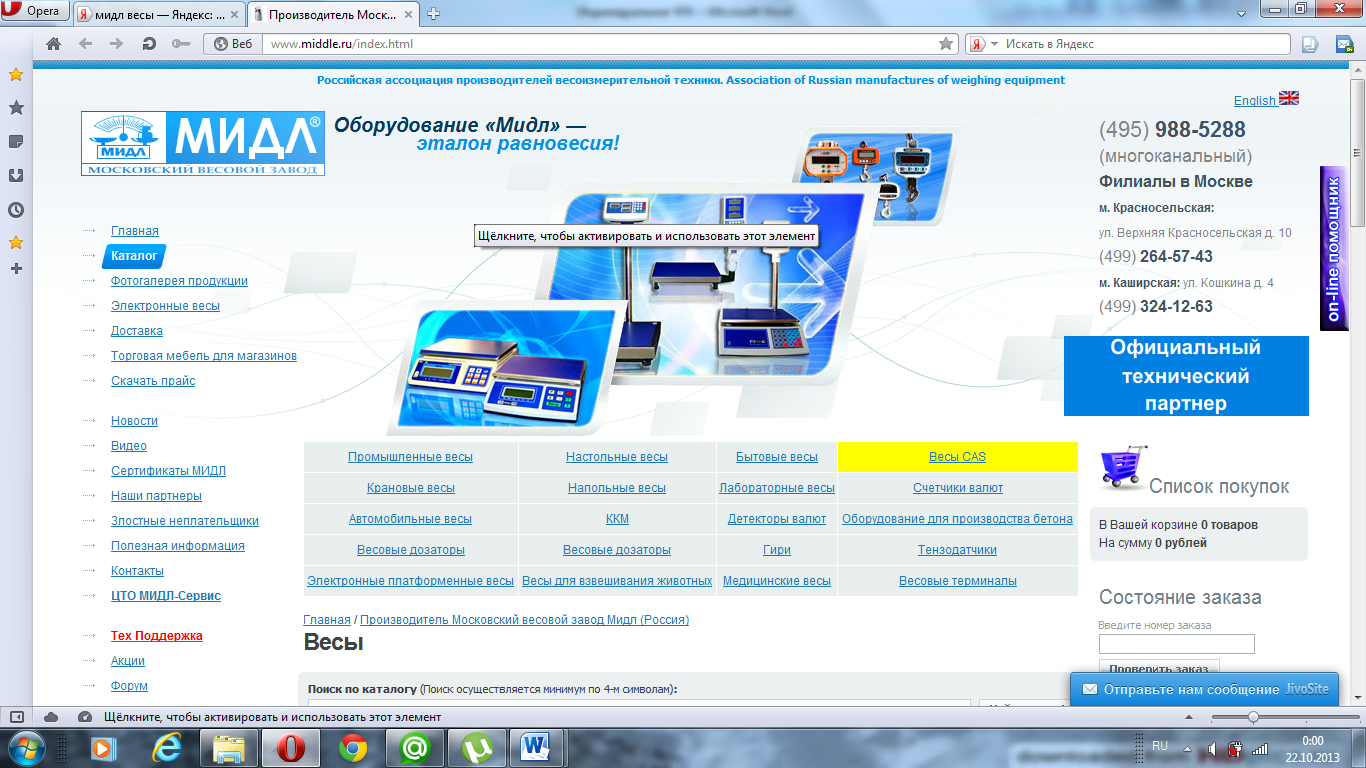Open 'Форум' menu link

[129, 686]
